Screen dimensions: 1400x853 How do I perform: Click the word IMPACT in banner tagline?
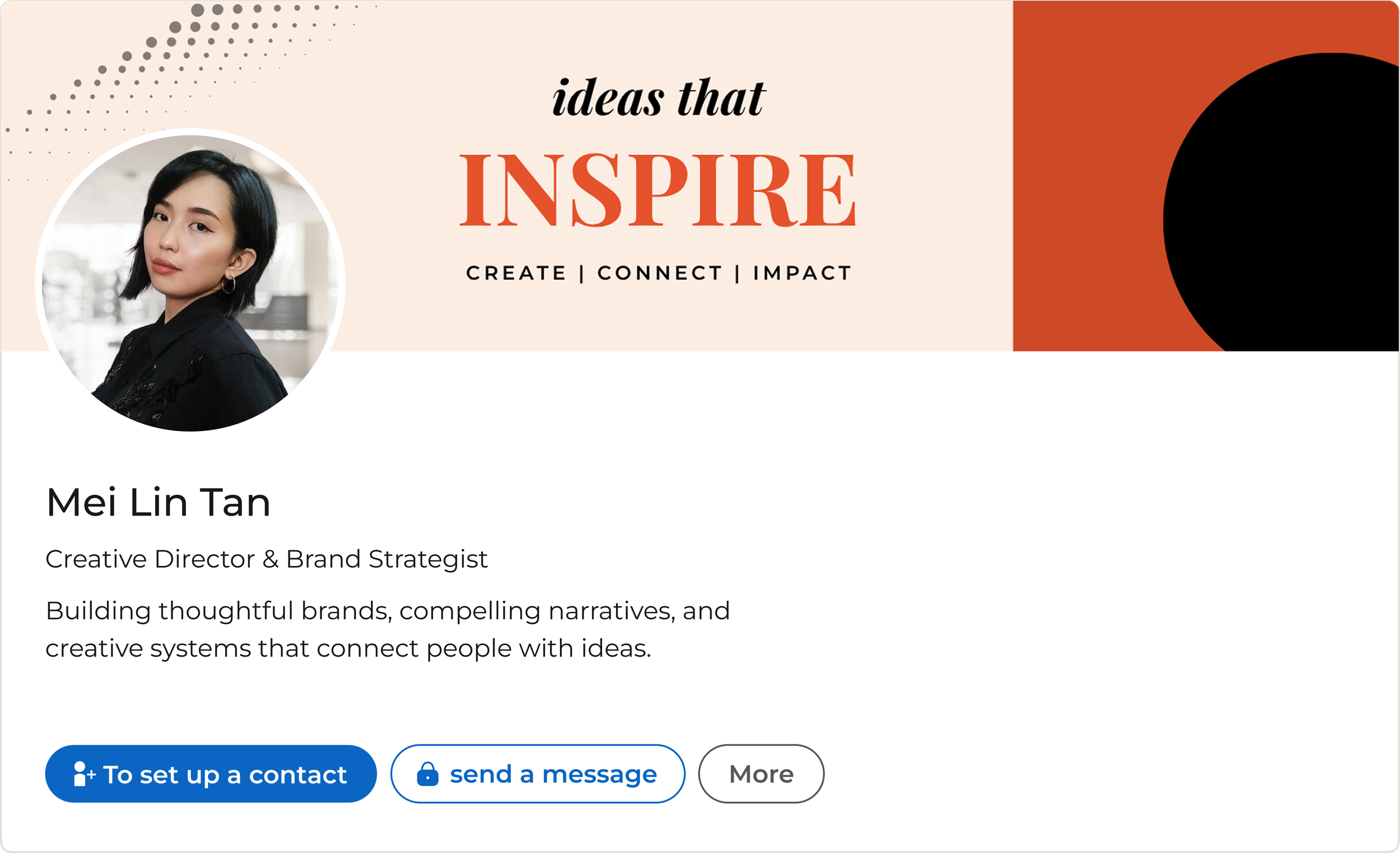802,273
